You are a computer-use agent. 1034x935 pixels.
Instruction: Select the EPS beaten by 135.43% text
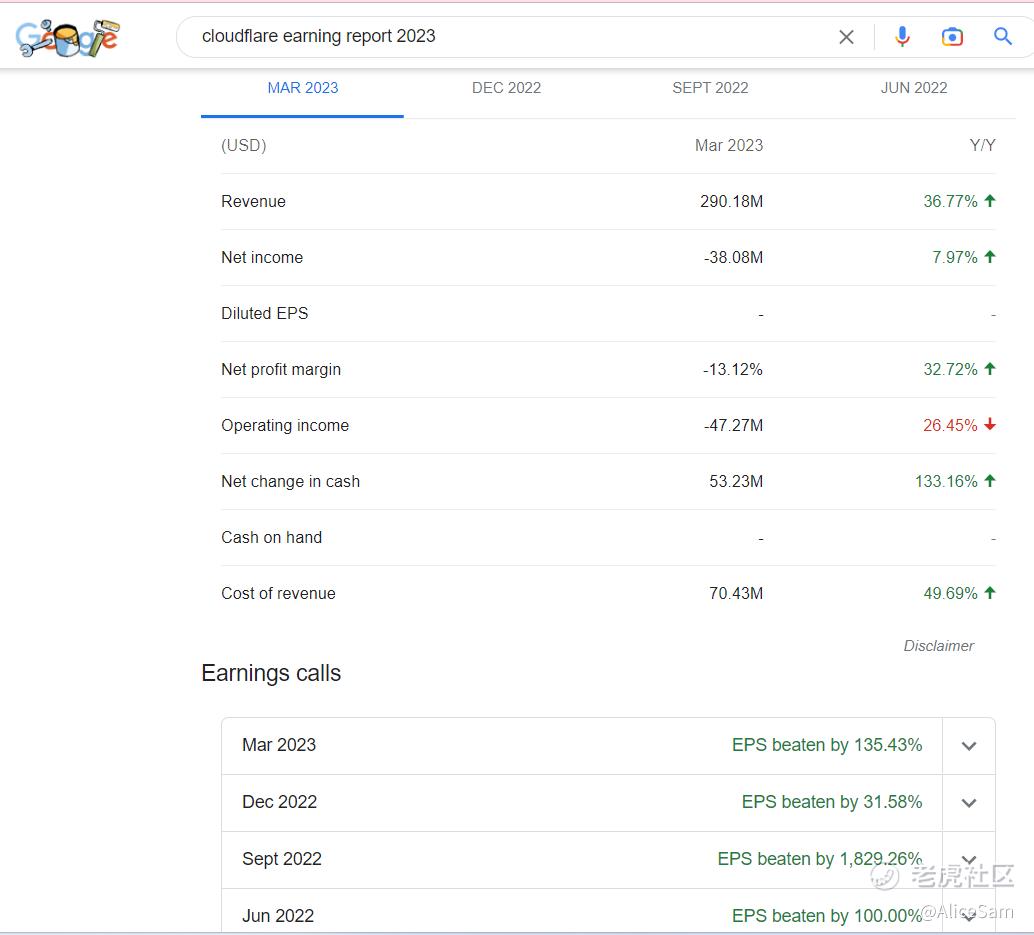tap(827, 746)
